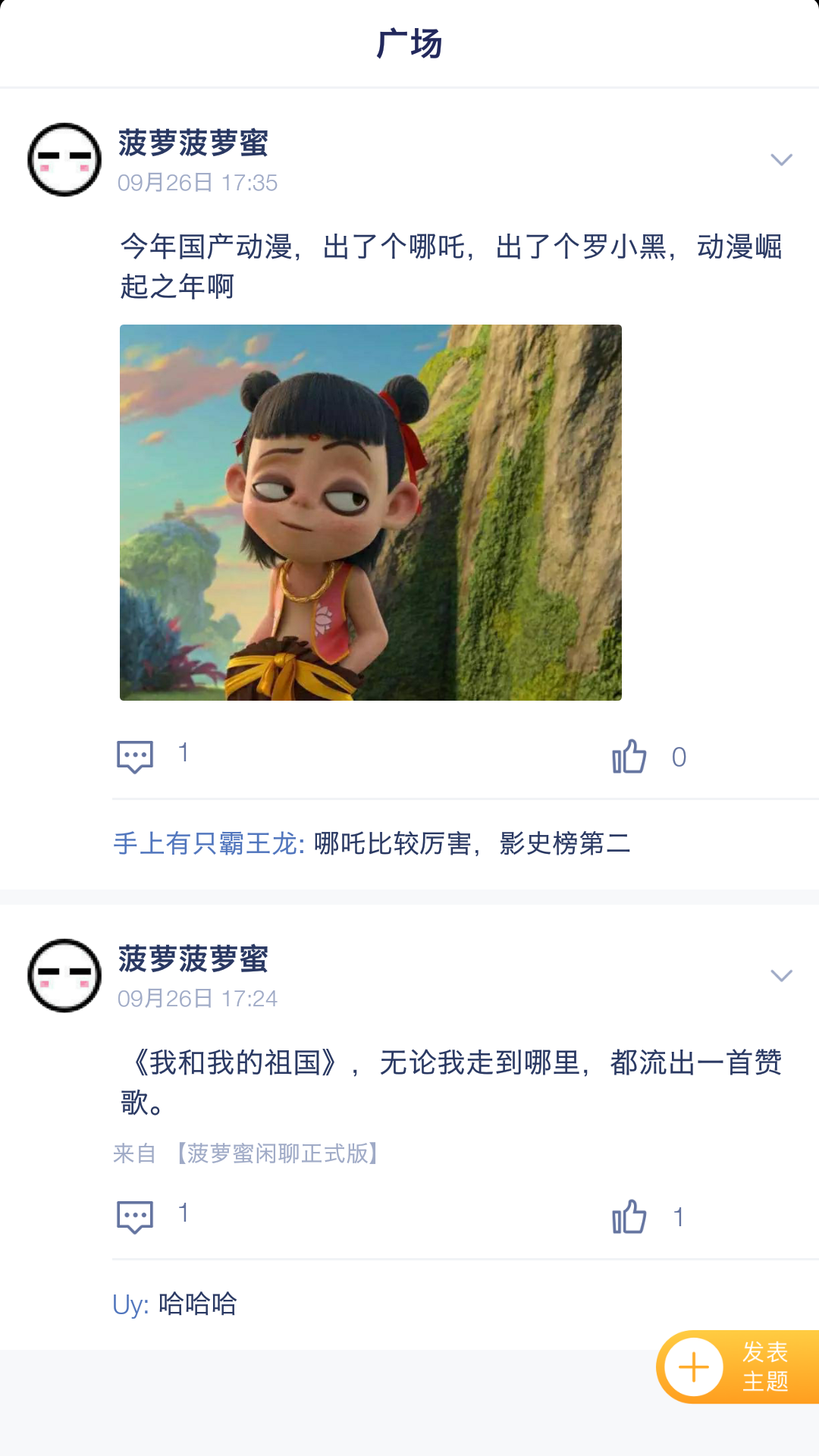Tap 发表主题 button label
Image resolution: width=819 pixels, height=1456 pixels.
point(766,1367)
